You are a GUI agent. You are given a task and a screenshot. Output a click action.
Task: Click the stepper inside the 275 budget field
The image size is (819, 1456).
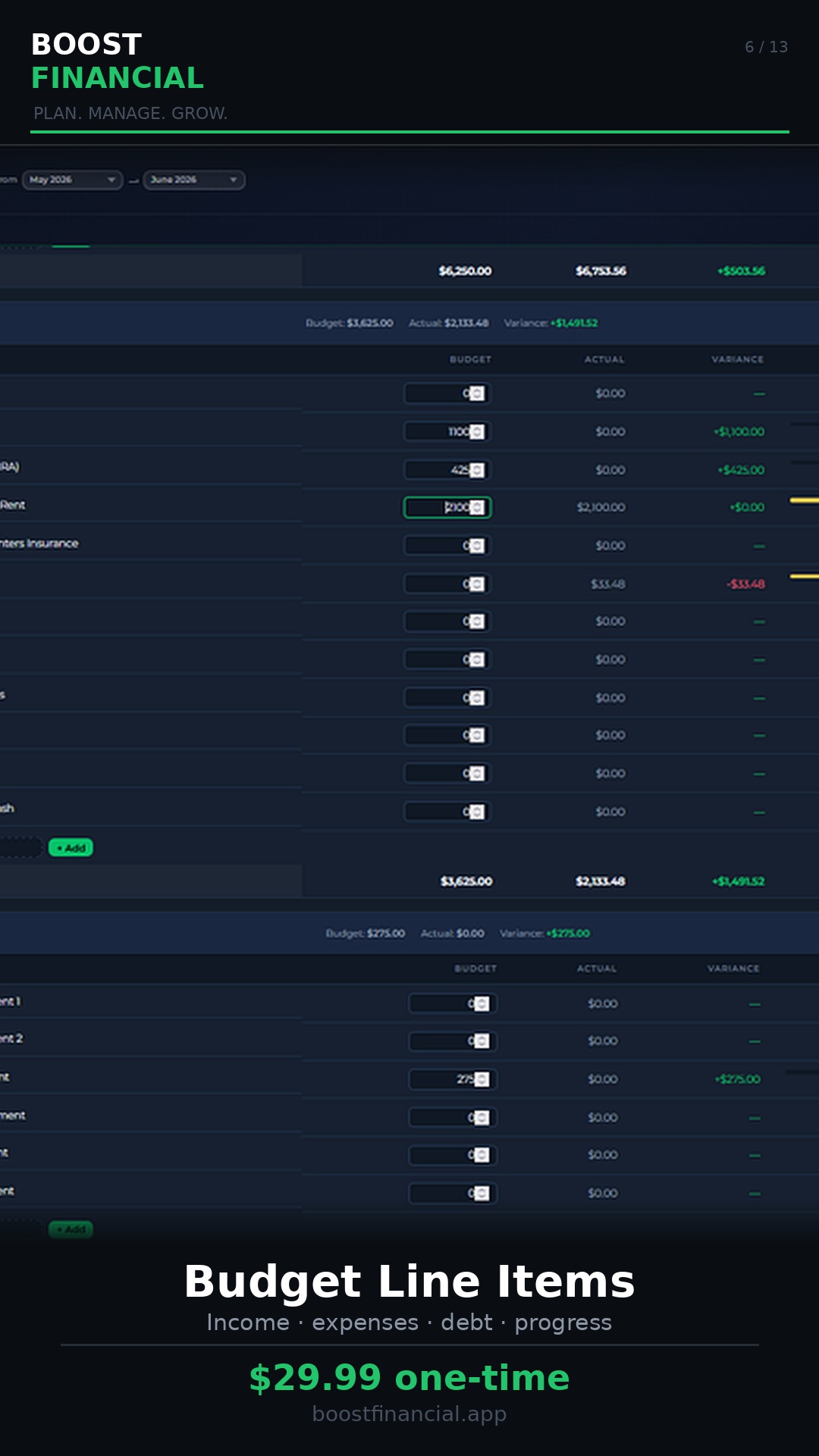(x=482, y=1079)
